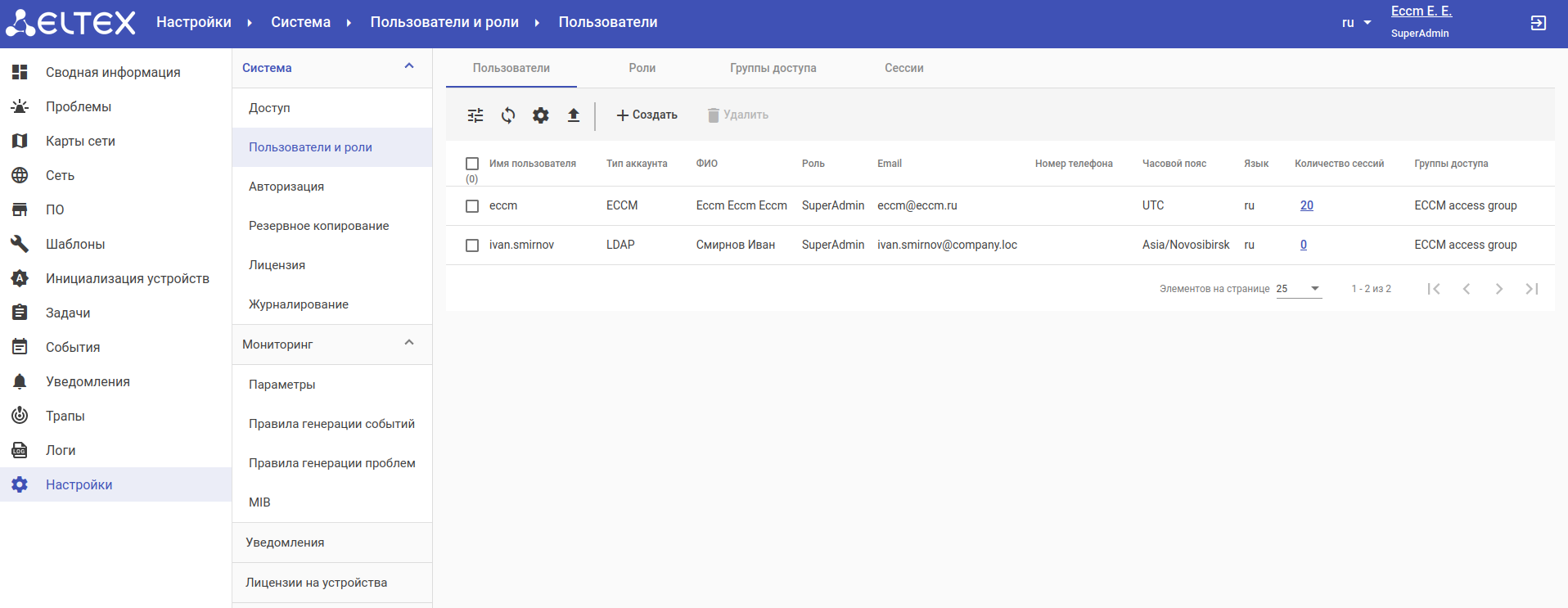Collapse the Система section
Screen dimensions: 1568x608
(x=409, y=67)
